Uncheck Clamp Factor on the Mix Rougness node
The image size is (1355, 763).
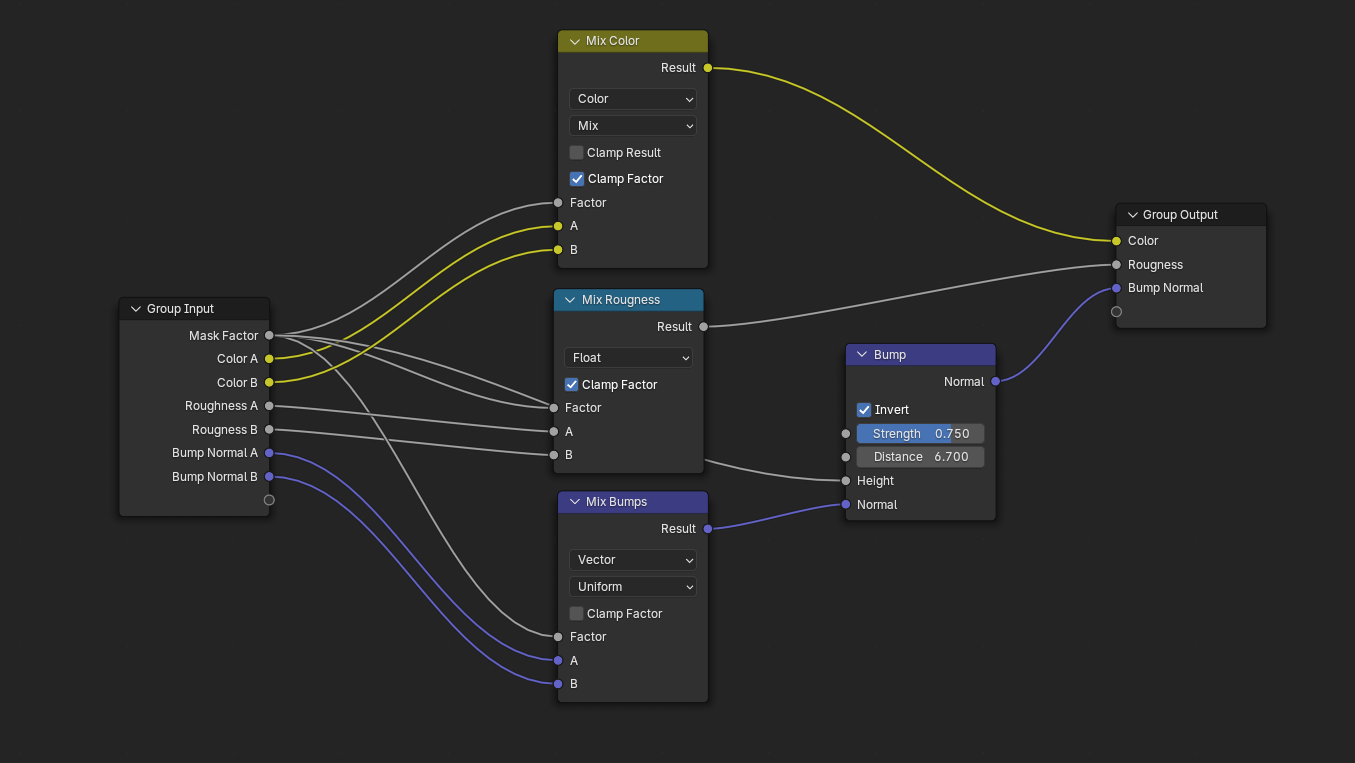point(571,384)
